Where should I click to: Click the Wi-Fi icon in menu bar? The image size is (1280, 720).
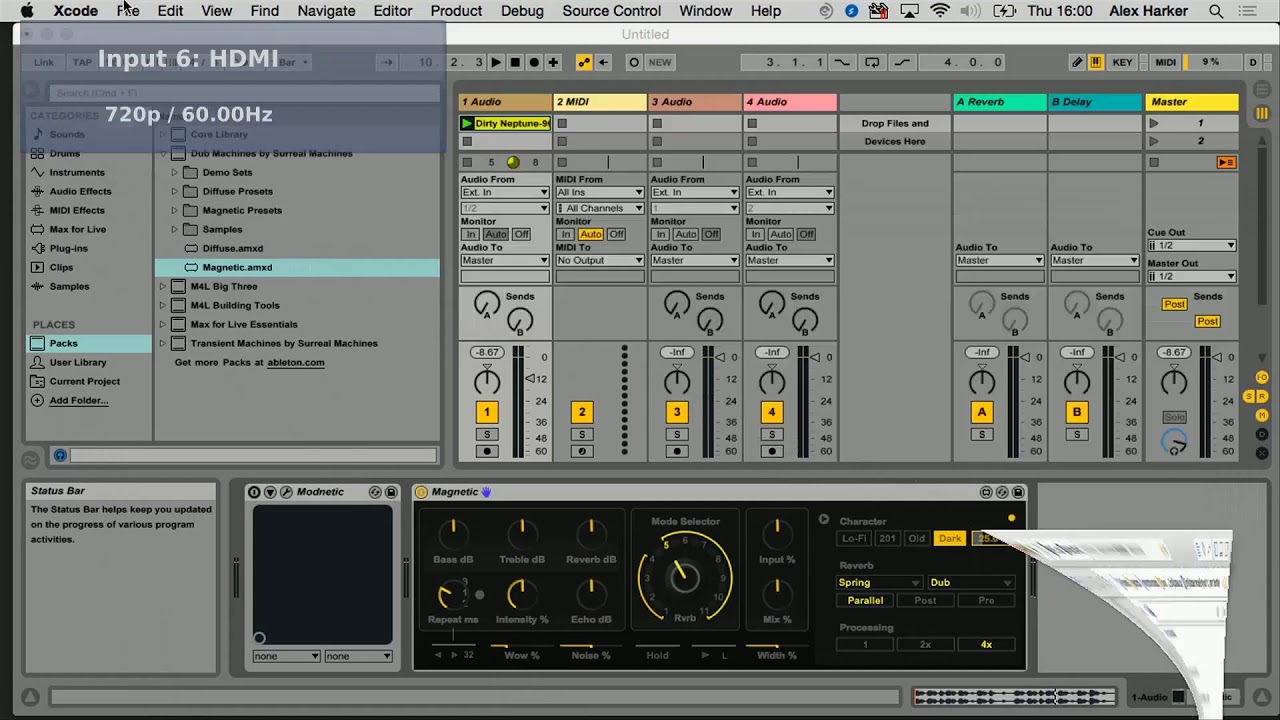[940, 11]
